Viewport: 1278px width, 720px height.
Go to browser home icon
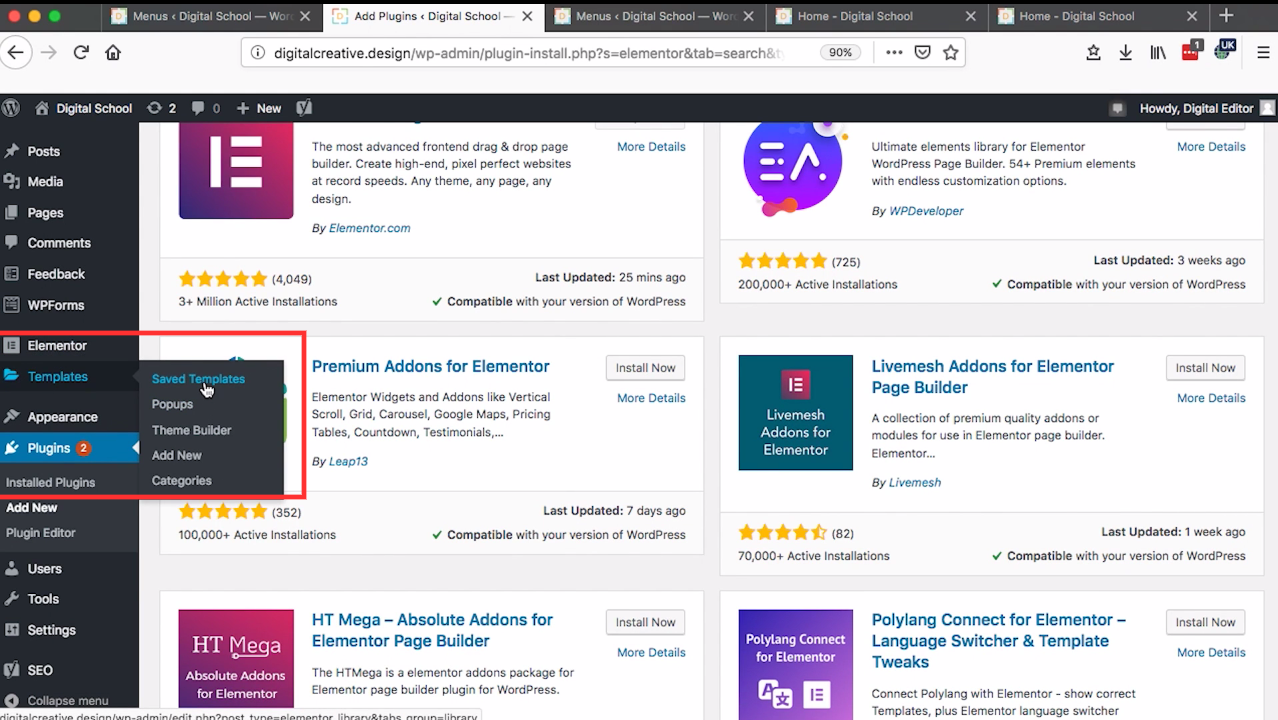[113, 53]
